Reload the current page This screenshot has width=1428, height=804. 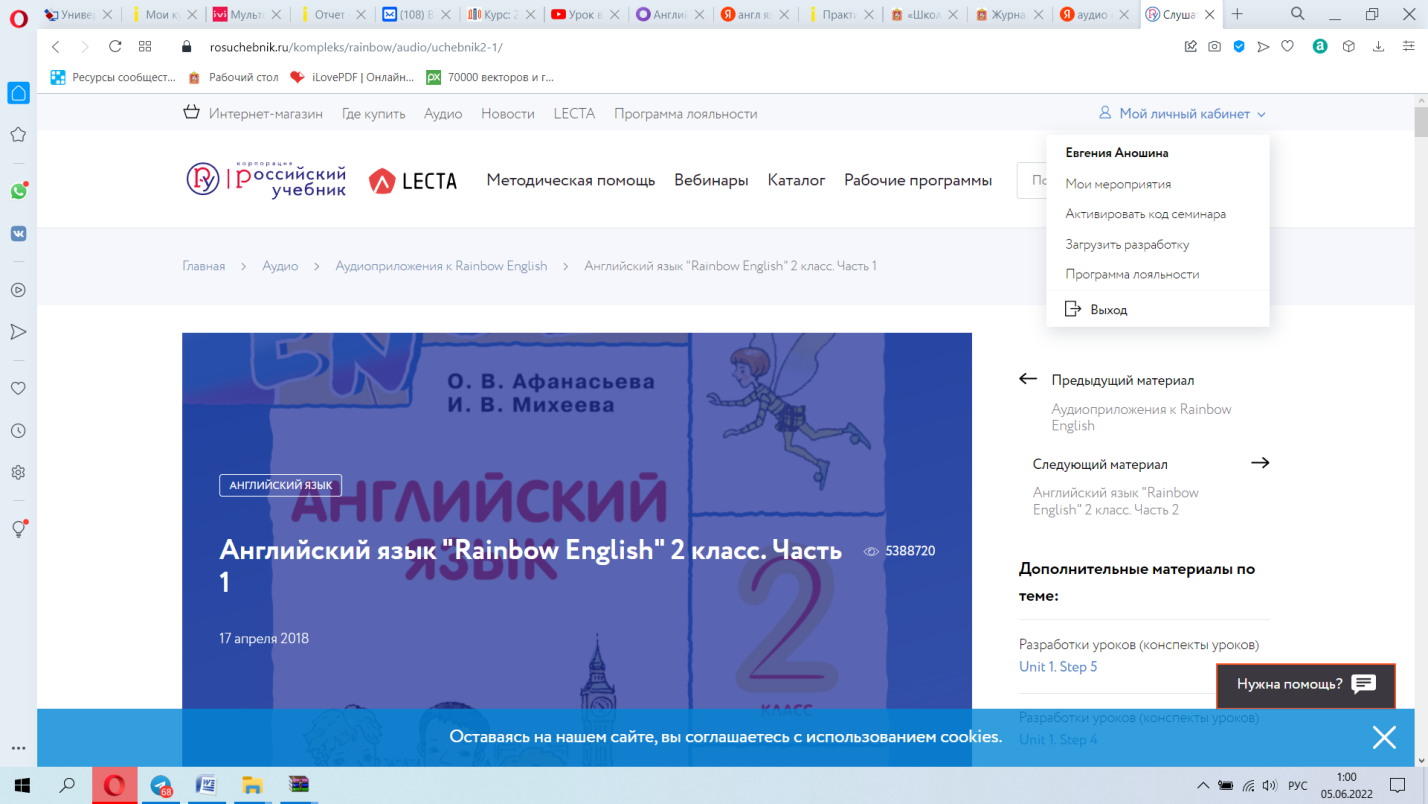click(x=115, y=46)
